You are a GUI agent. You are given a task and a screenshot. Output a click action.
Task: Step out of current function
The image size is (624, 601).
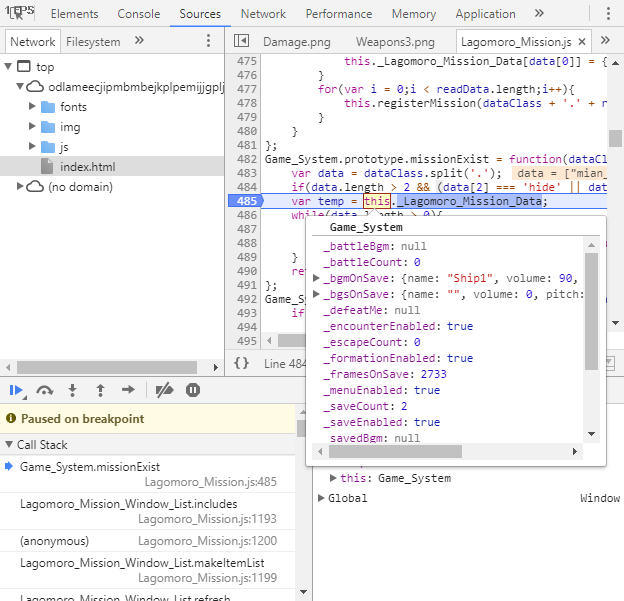pyautogui.click(x=100, y=390)
